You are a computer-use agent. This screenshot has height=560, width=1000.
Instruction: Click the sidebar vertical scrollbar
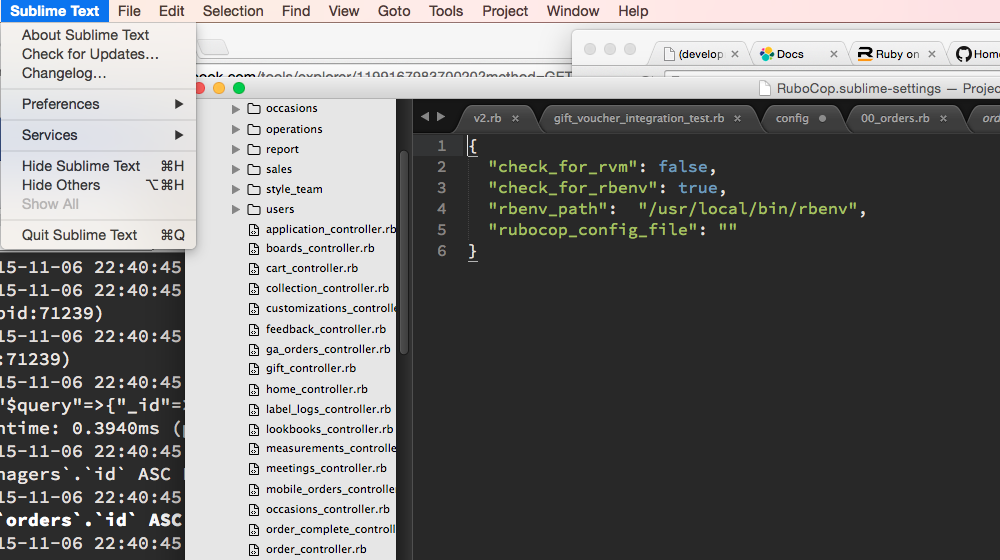(x=403, y=252)
